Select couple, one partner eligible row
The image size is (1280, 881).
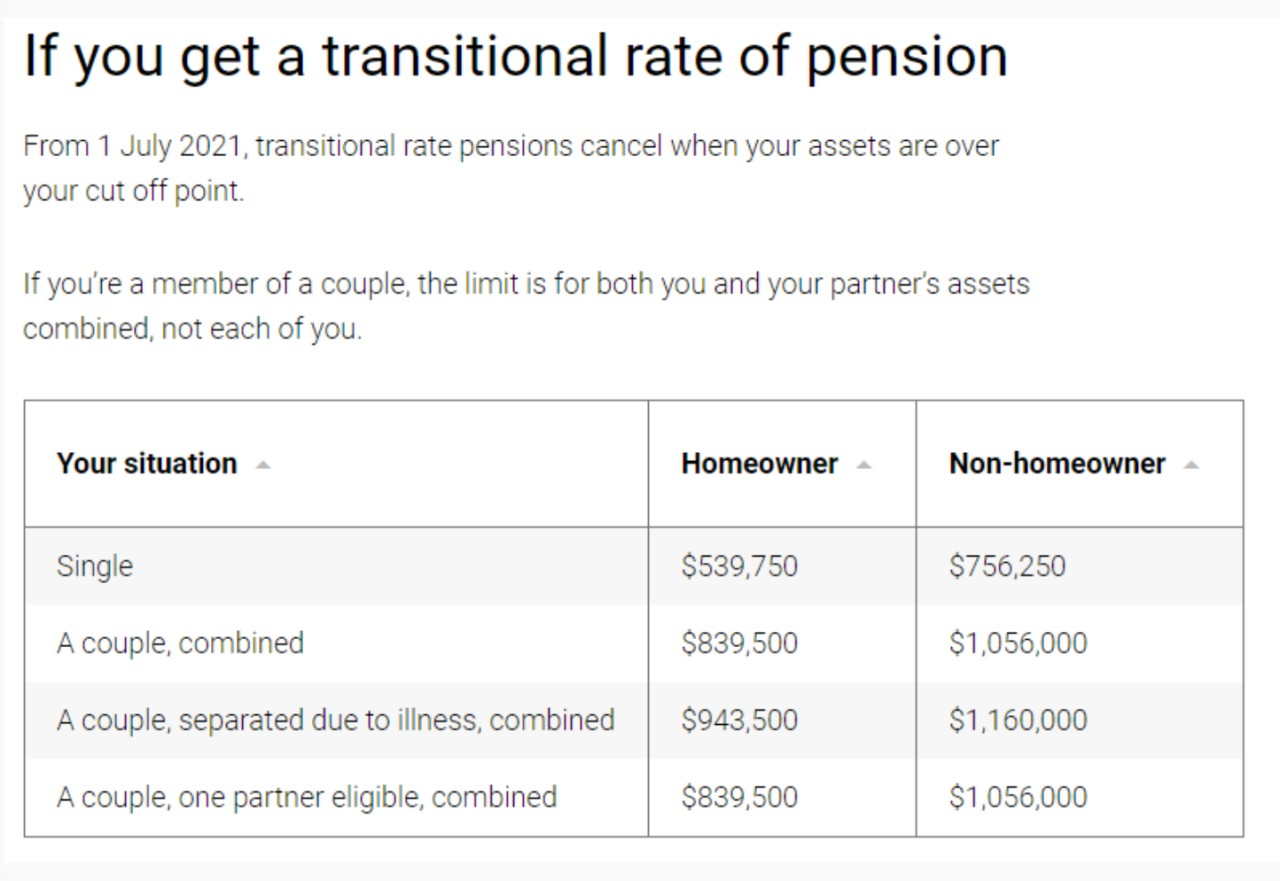click(x=306, y=797)
